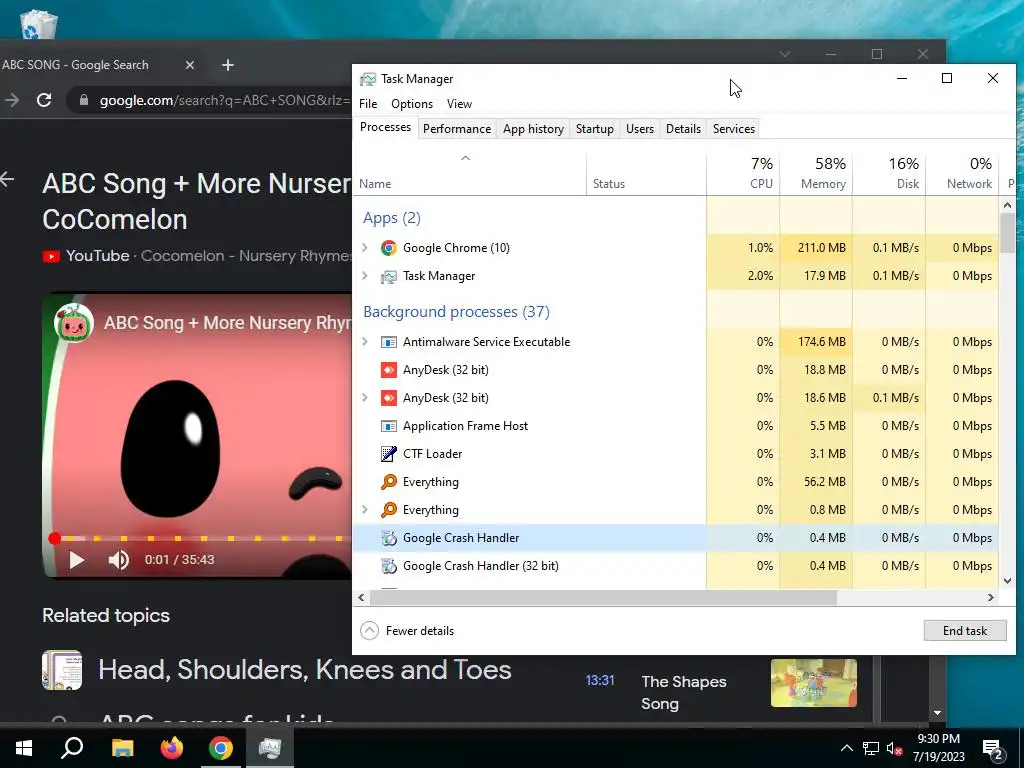Image resolution: width=1024 pixels, height=768 pixels.
Task: Click the red video progress scrubber
Action: 55,538
